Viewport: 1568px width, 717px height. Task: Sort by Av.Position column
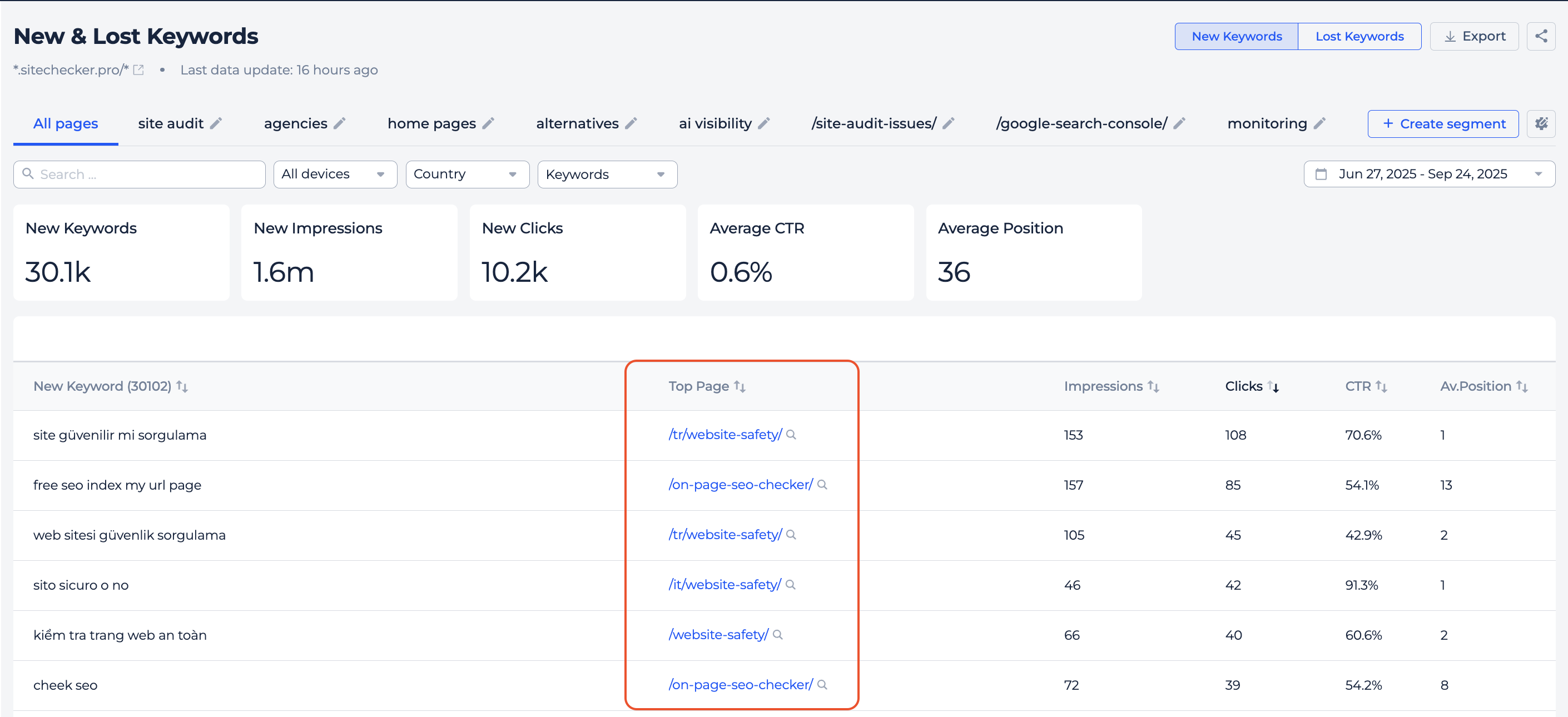point(1521,386)
